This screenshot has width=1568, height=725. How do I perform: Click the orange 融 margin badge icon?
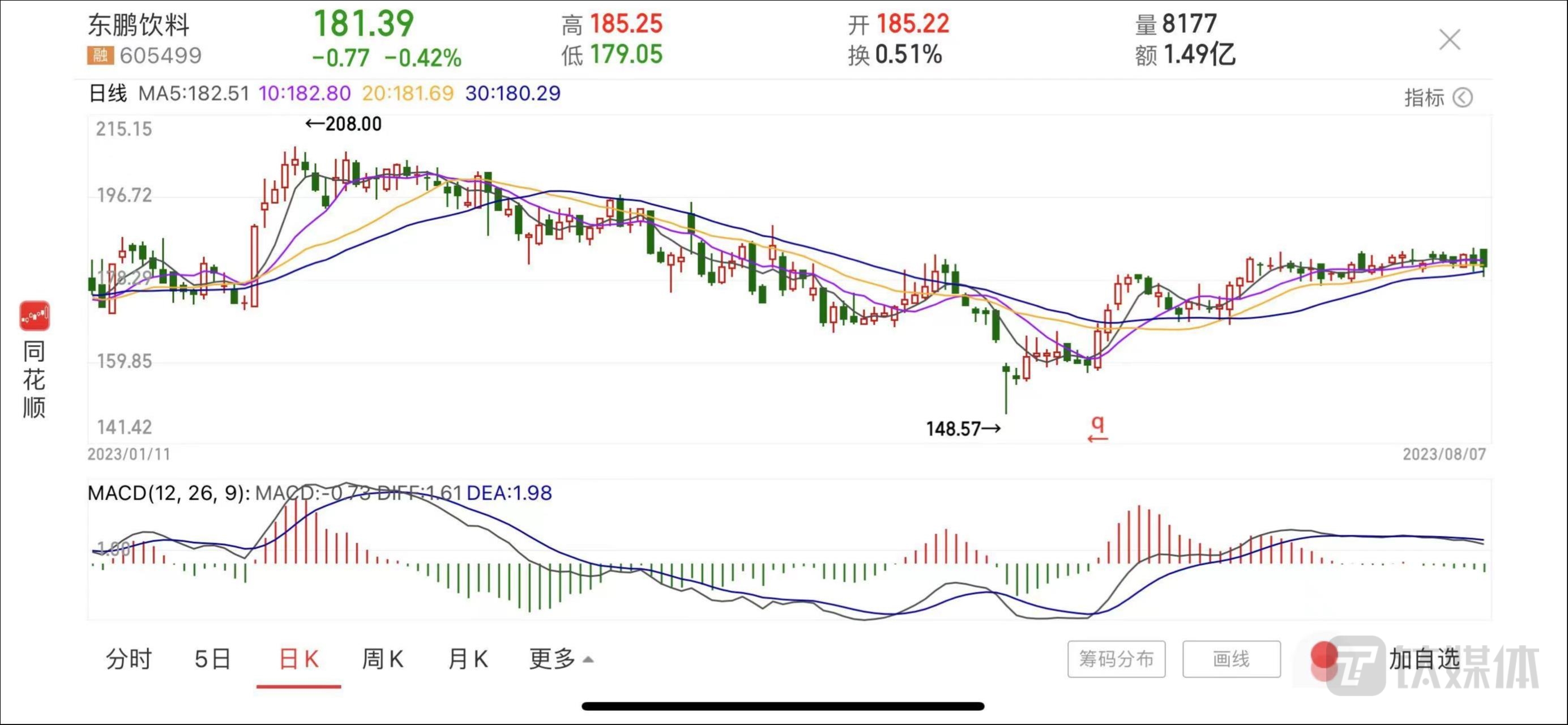coord(100,56)
